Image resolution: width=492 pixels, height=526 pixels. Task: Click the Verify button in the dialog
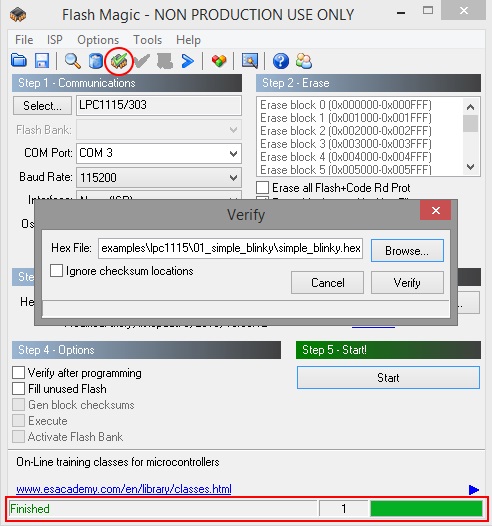click(407, 283)
